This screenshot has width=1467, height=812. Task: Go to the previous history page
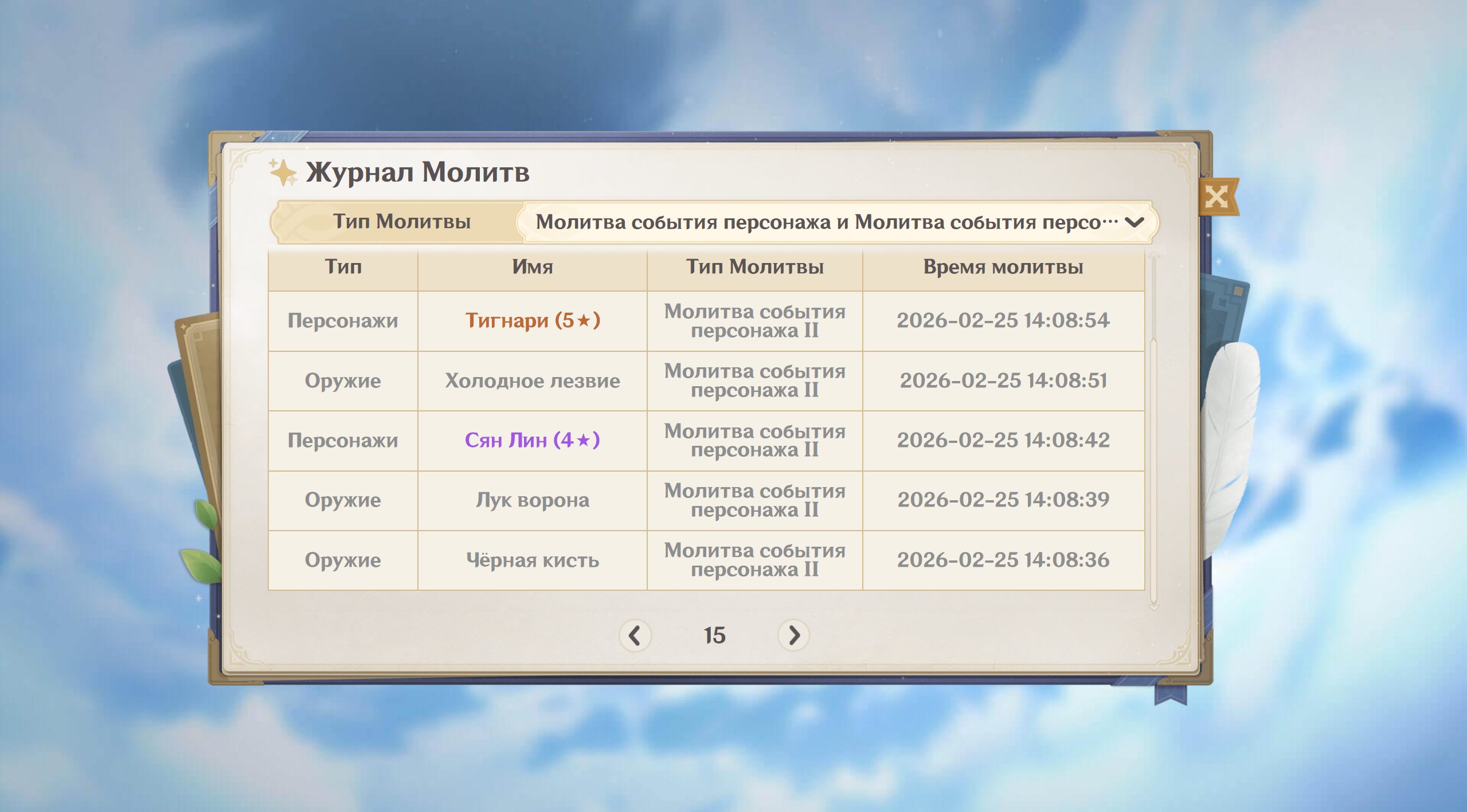(x=635, y=635)
